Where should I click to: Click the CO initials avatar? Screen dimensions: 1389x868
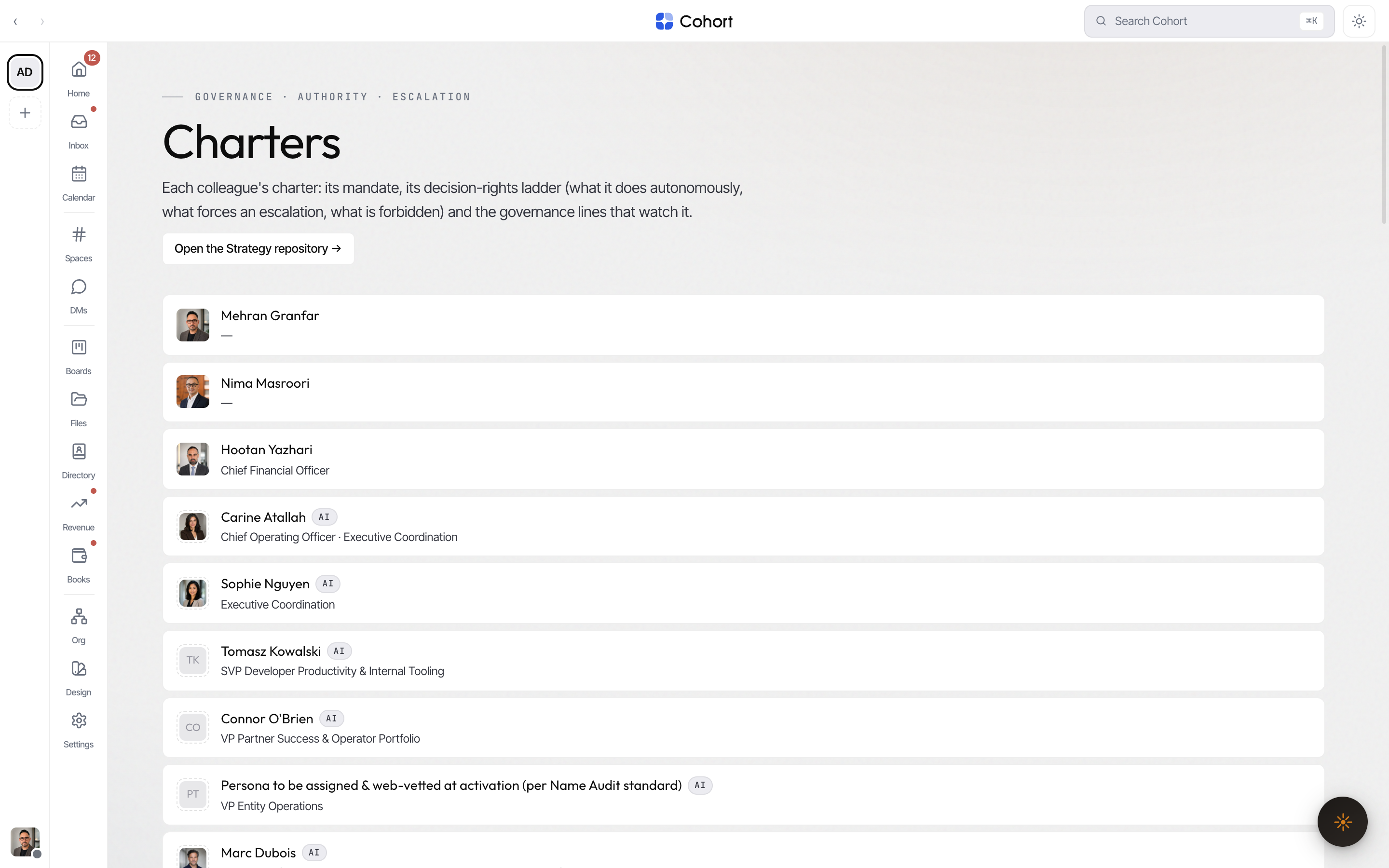(x=193, y=727)
